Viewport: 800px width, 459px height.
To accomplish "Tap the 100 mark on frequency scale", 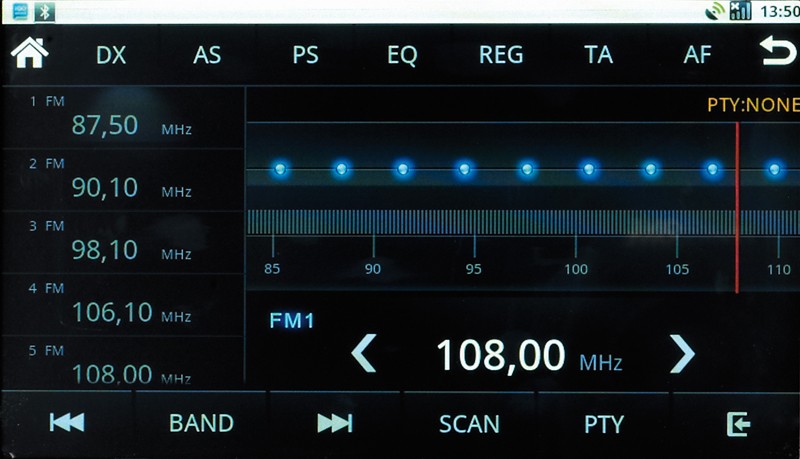I will tap(576, 269).
